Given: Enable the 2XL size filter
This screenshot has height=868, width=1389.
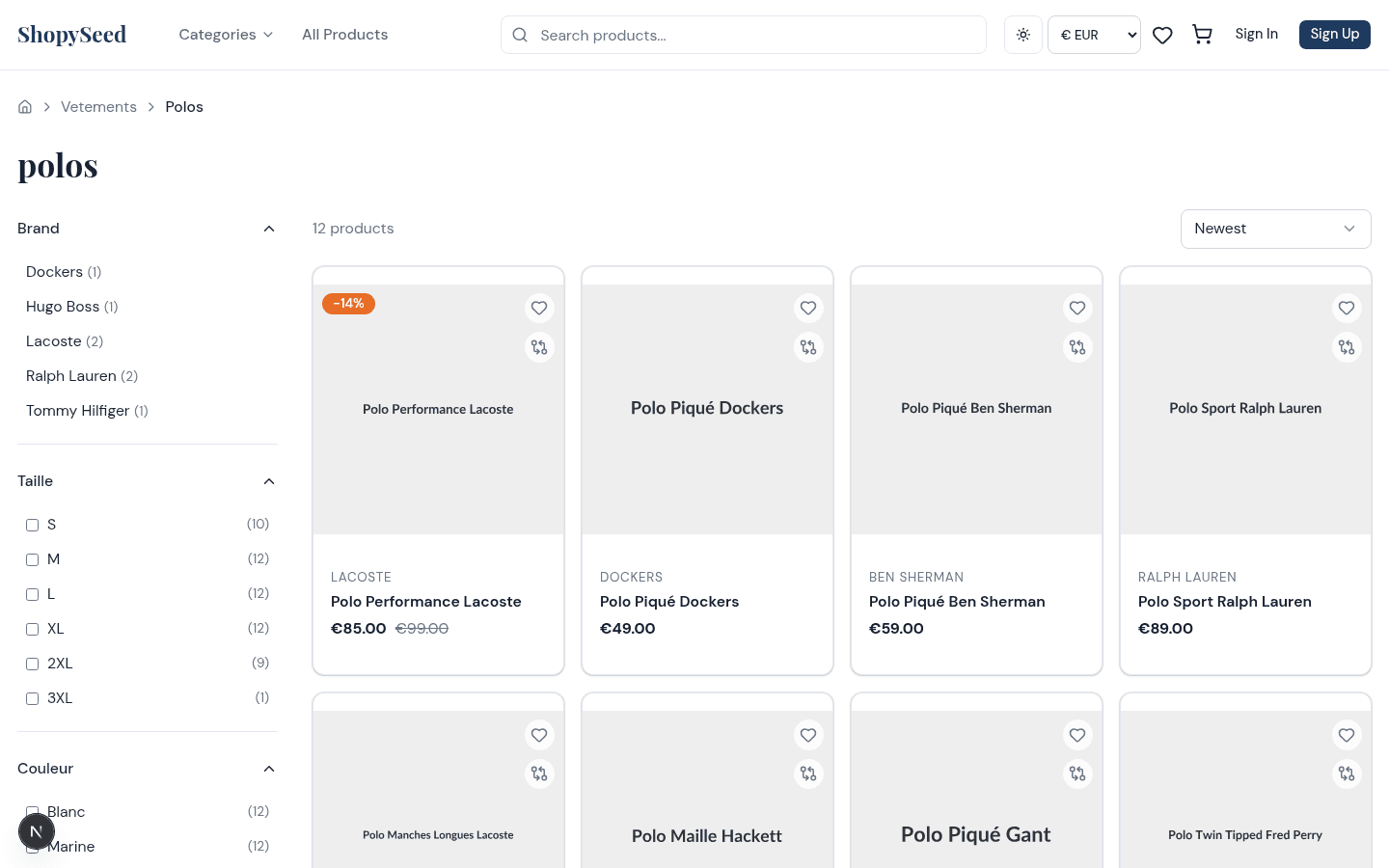Looking at the screenshot, I should click(x=32, y=664).
